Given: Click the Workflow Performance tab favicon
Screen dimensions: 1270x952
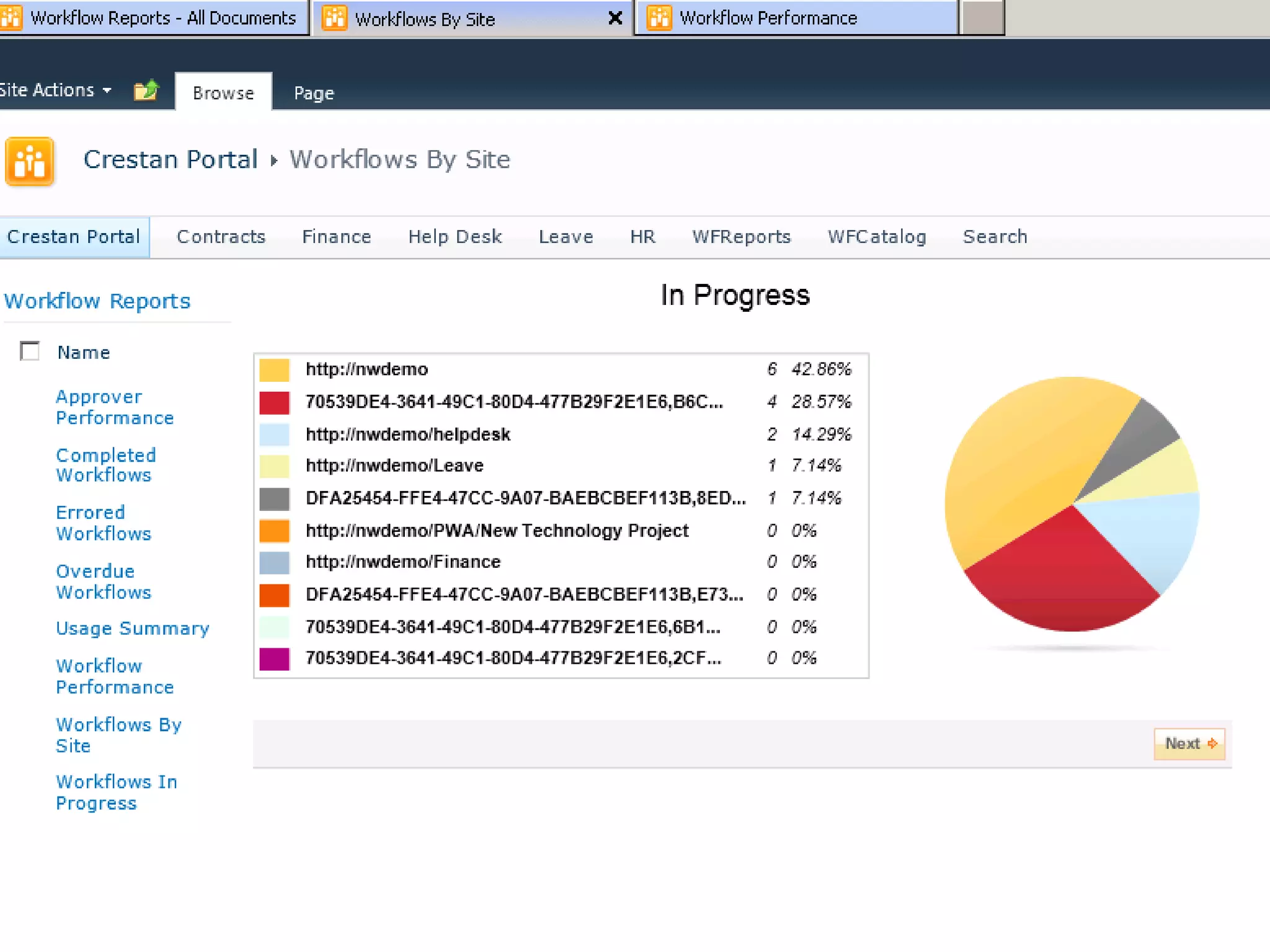Looking at the screenshot, I should click(x=659, y=18).
